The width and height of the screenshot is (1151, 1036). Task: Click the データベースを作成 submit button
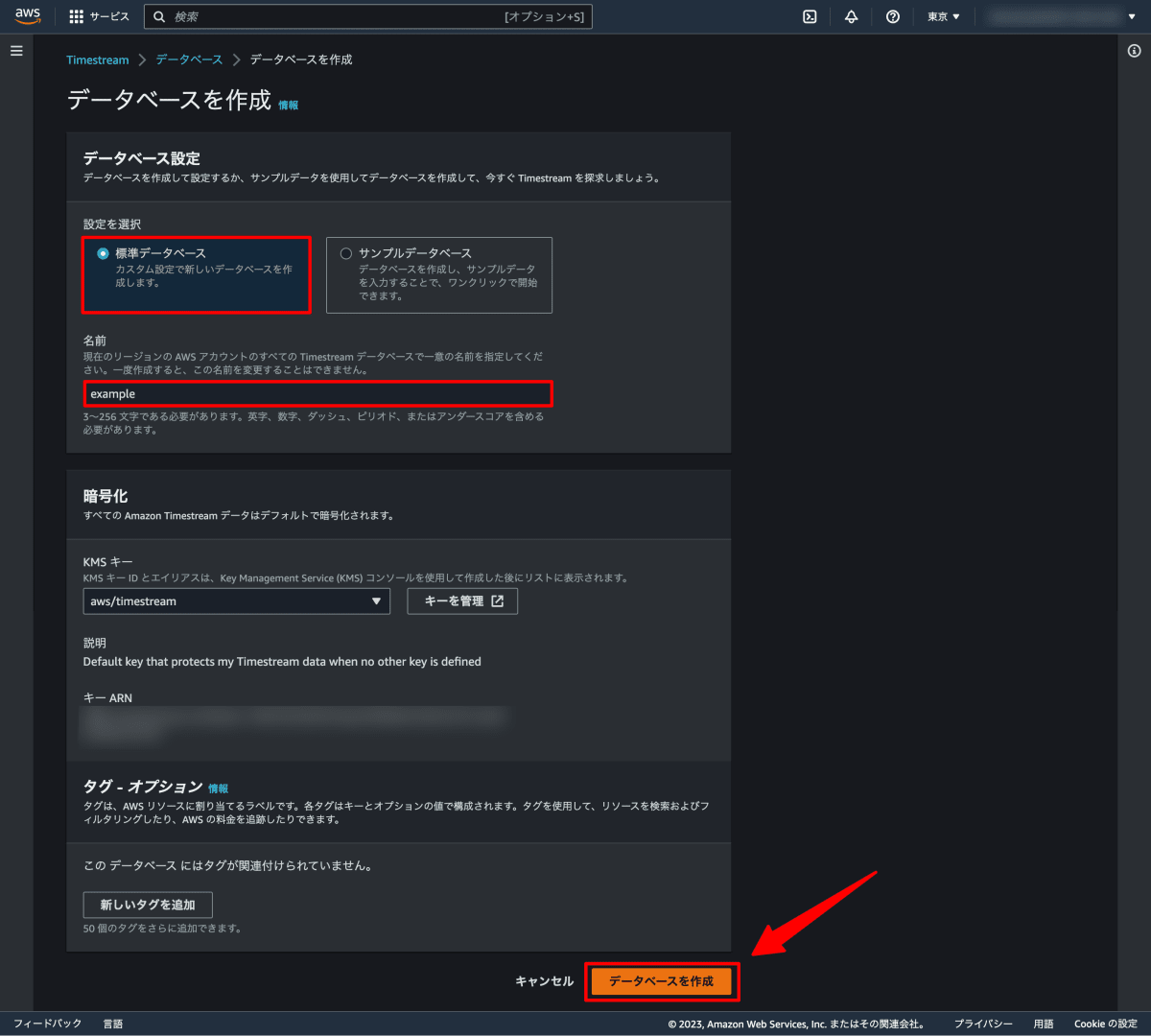[661, 981]
